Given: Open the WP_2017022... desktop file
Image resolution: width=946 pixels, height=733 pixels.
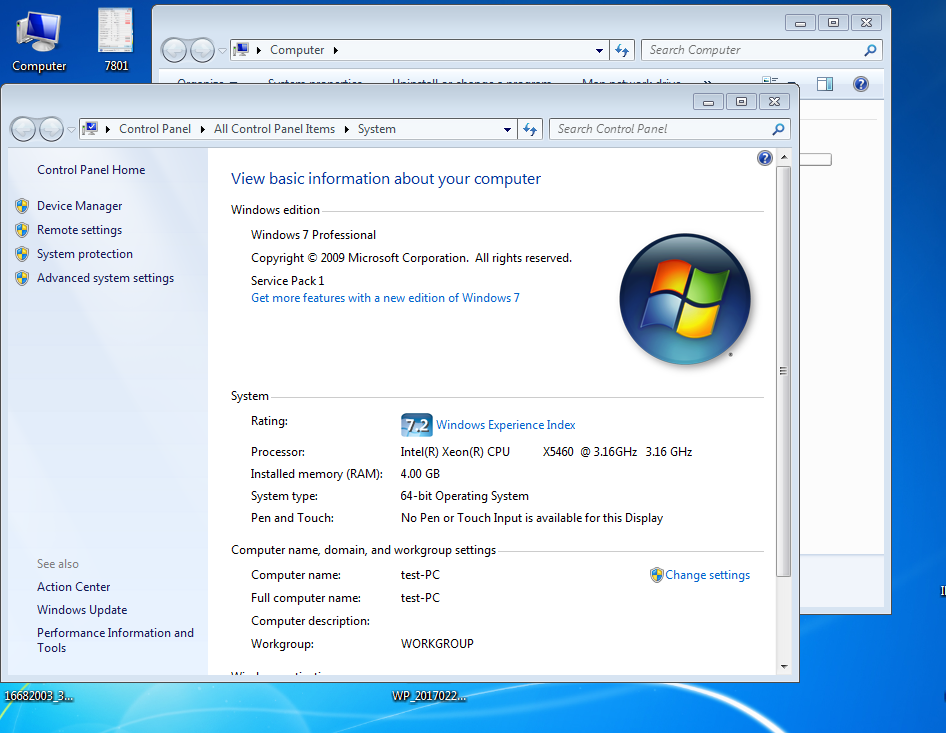Looking at the screenshot, I should [429, 696].
